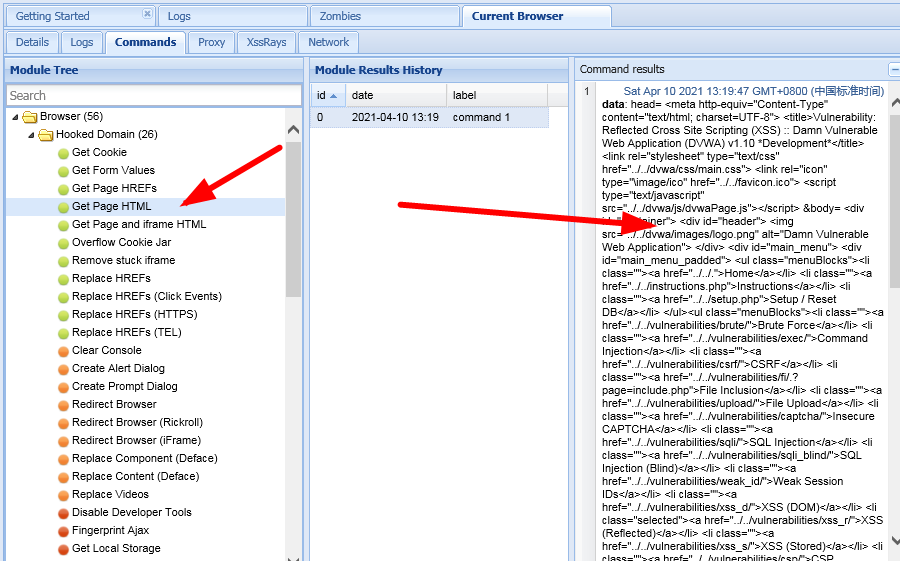Select Replace HREFs (TEL) module

click(127, 332)
